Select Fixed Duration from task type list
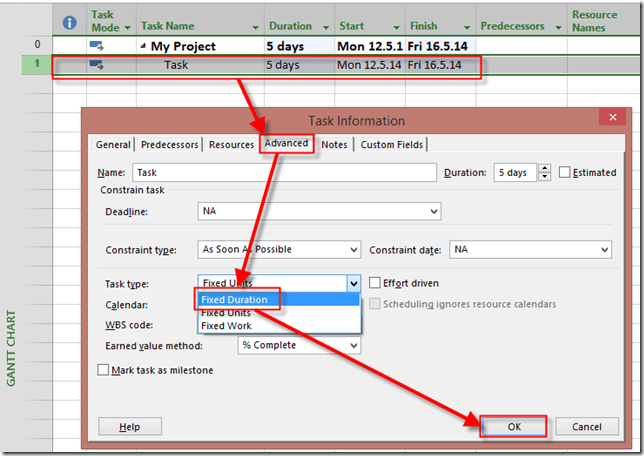This screenshot has width=644, height=456. [x=238, y=299]
